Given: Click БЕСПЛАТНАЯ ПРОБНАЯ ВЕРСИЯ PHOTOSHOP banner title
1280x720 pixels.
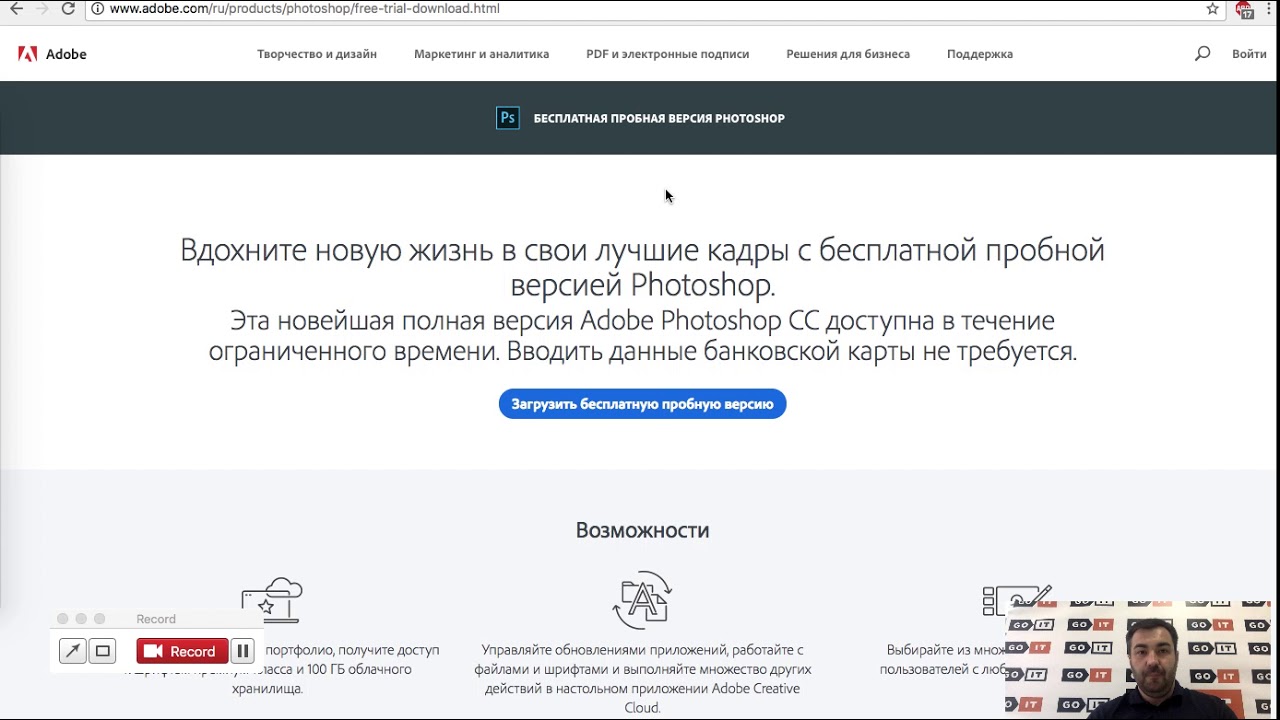Looking at the screenshot, I should click(x=659, y=118).
